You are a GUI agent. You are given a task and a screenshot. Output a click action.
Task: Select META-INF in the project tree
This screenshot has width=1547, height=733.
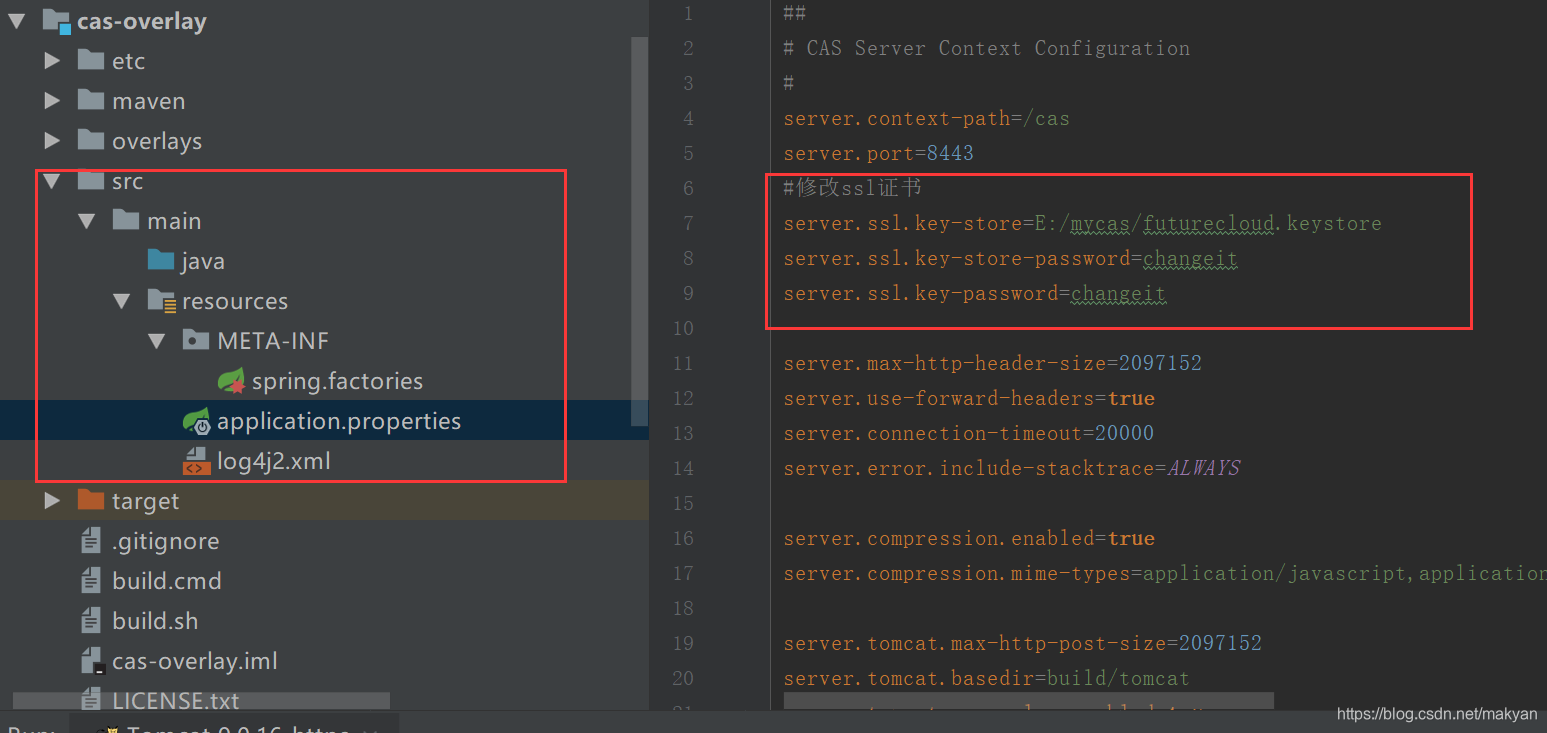click(x=273, y=341)
